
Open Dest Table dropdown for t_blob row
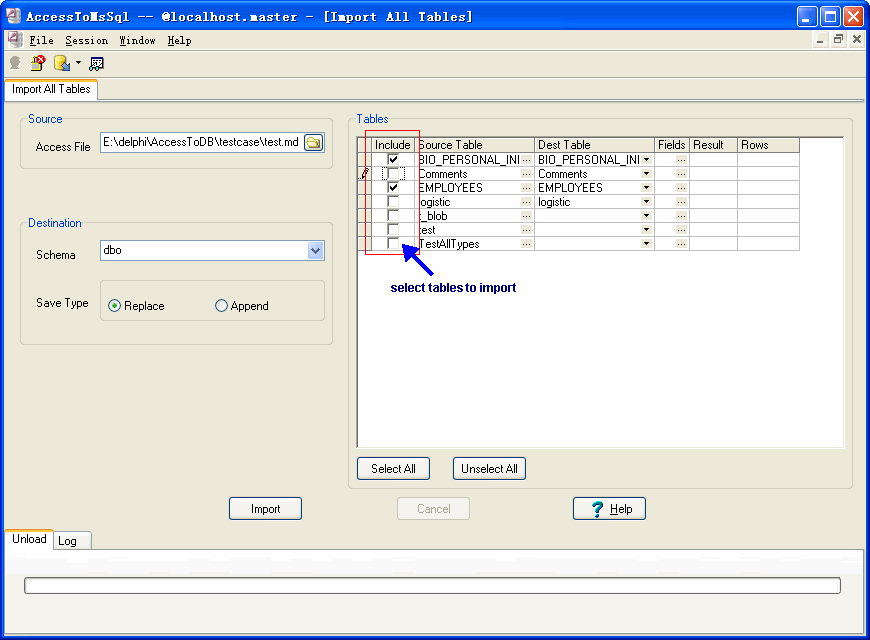click(646, 216)
